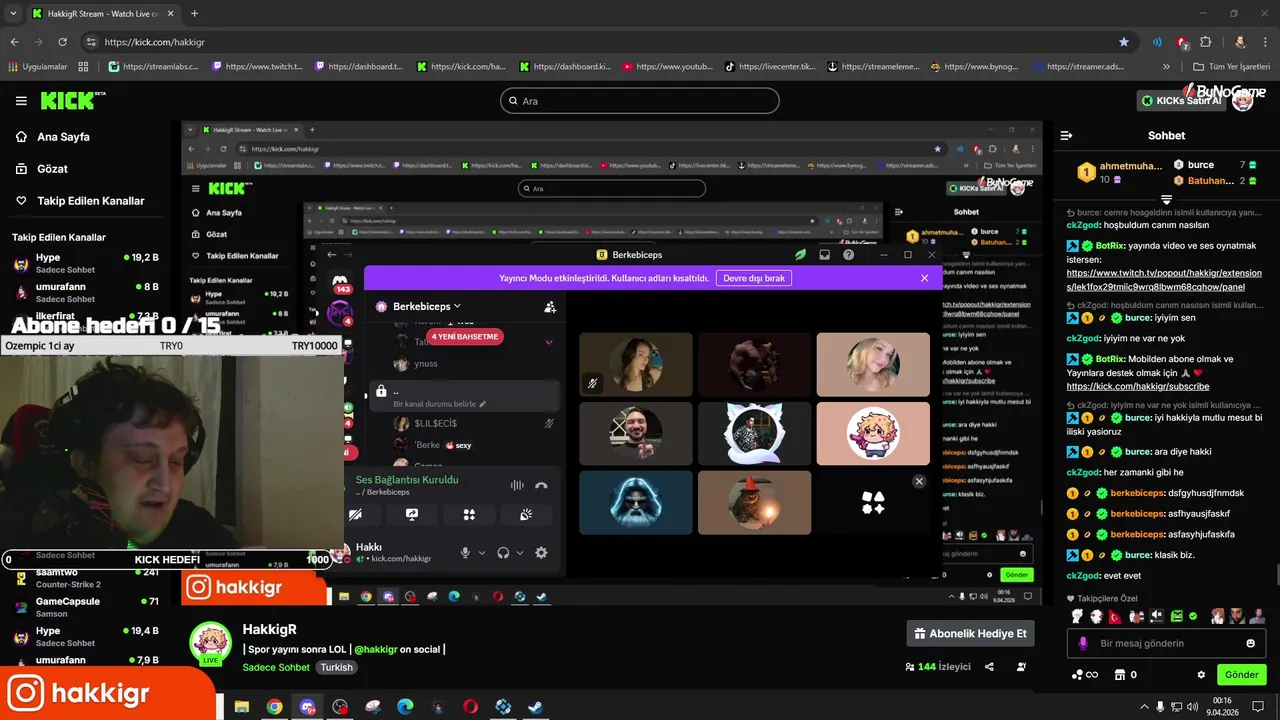Toggle Discord headphones deafen near Hakkı
This screenshot has width=1280, height=720.
click(503, 553)
